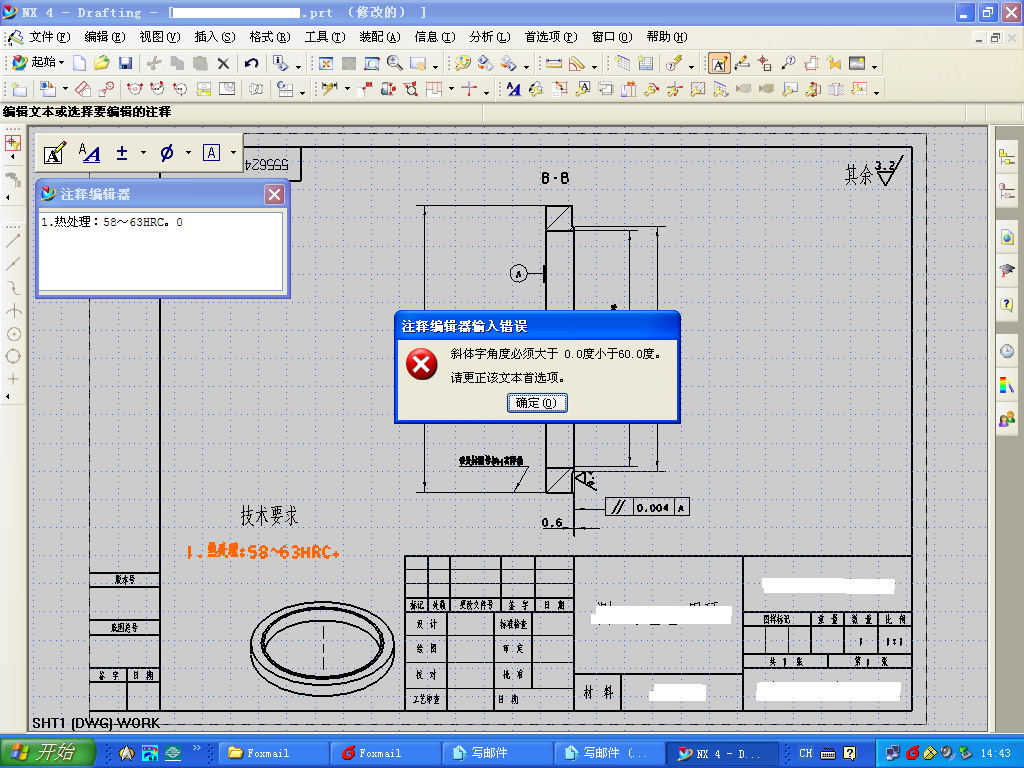Click the New Sheet icon

(x=19, y=89)
